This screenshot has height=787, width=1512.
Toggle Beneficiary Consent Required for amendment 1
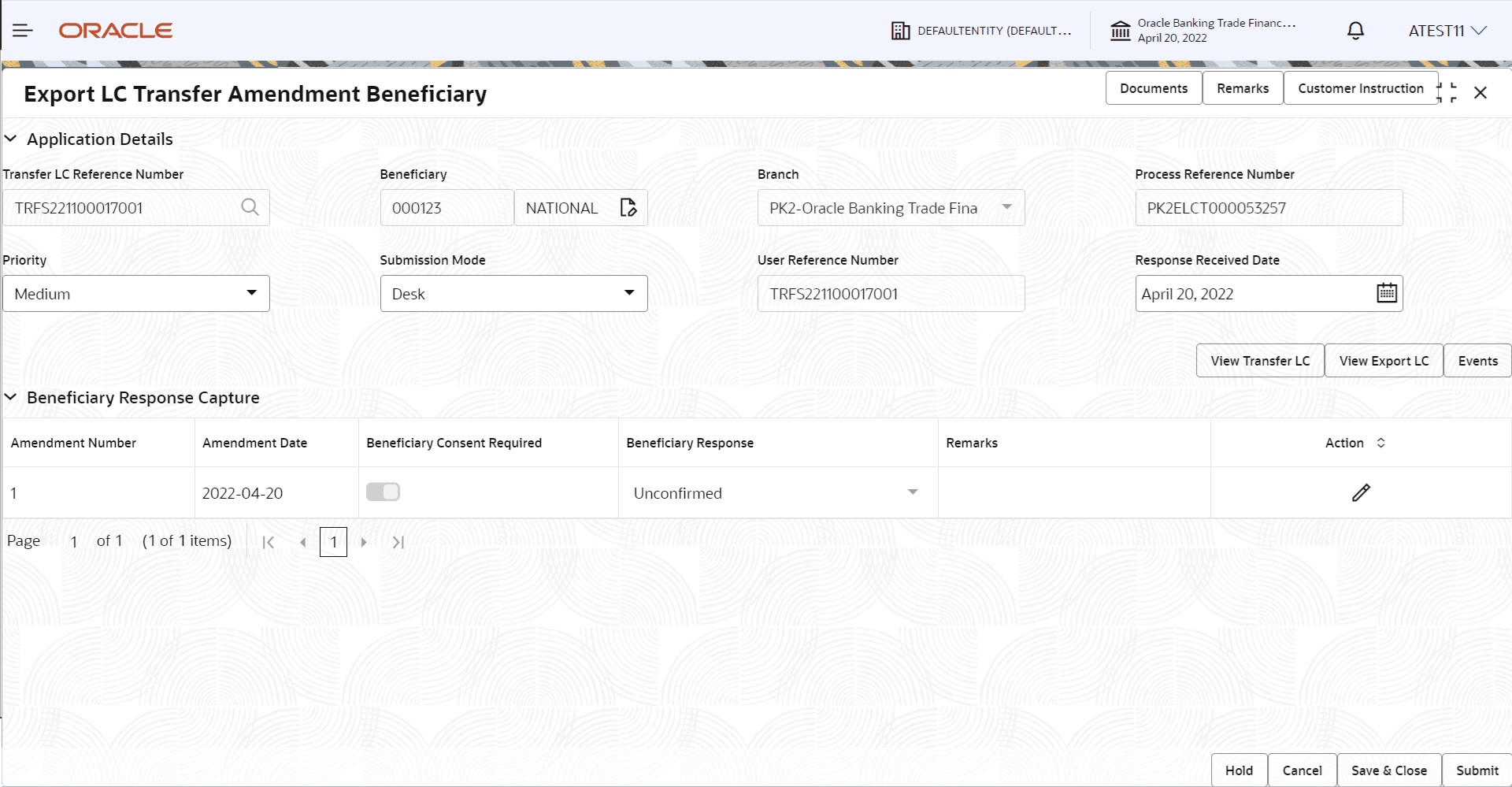coord(383,491)
